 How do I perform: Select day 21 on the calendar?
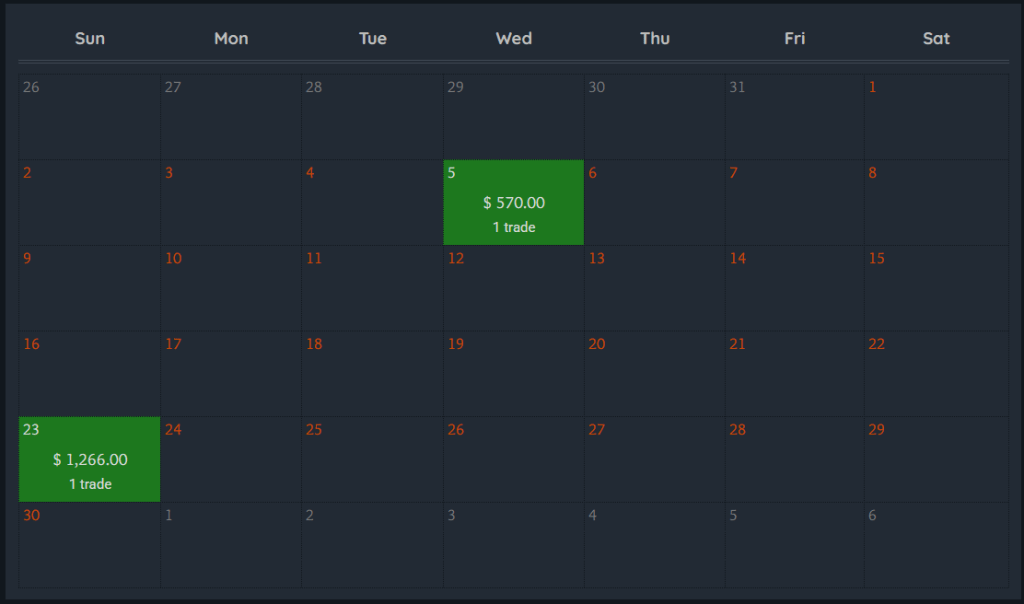point(795,373)
